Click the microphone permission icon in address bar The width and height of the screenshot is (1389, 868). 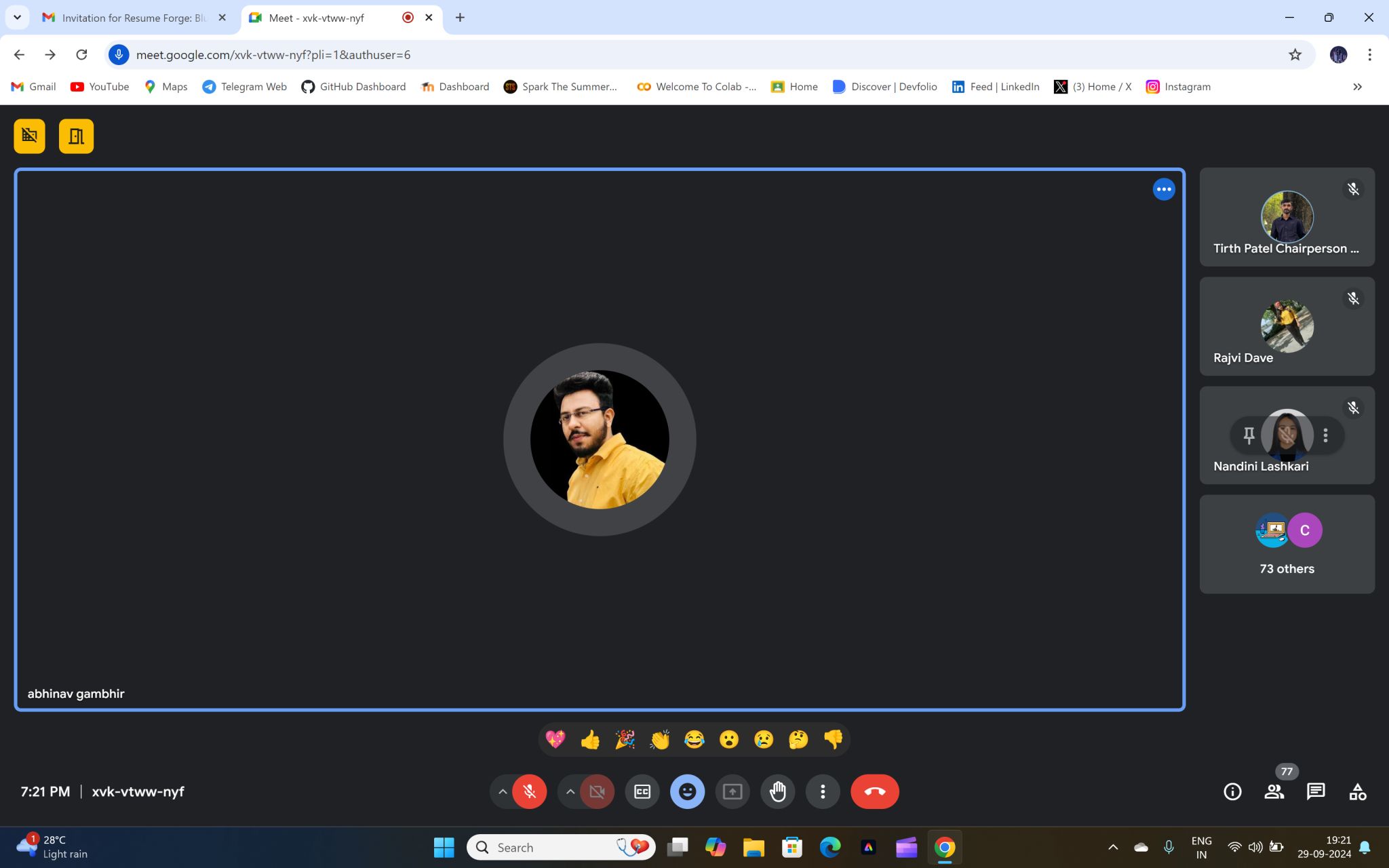119,55
